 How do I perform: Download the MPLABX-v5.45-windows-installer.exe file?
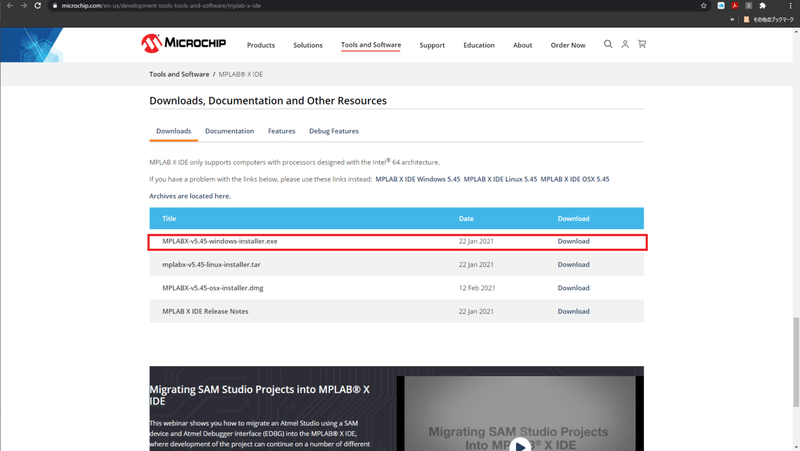573,241
